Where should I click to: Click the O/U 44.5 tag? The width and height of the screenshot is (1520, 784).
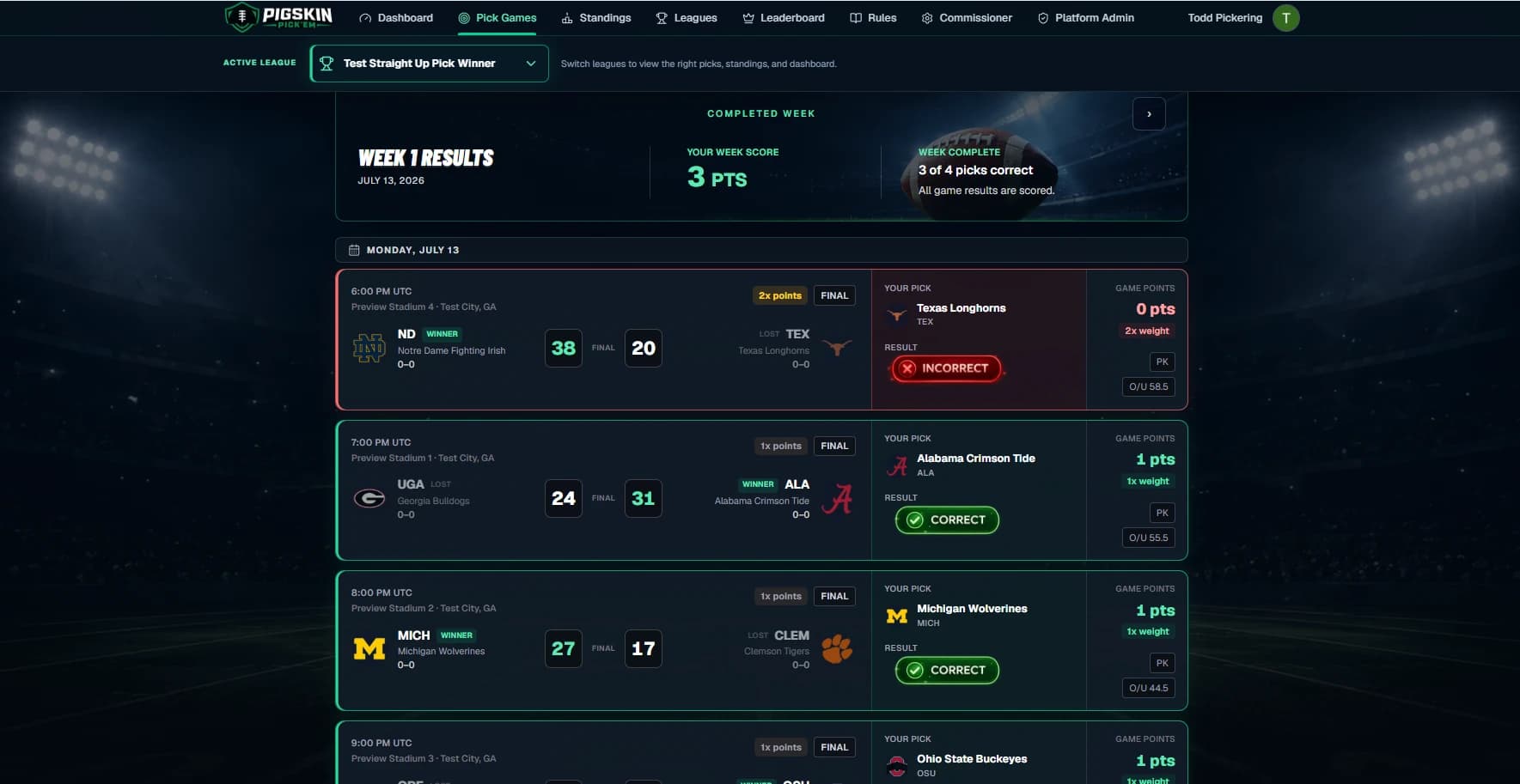click(x=1149, y=688)
